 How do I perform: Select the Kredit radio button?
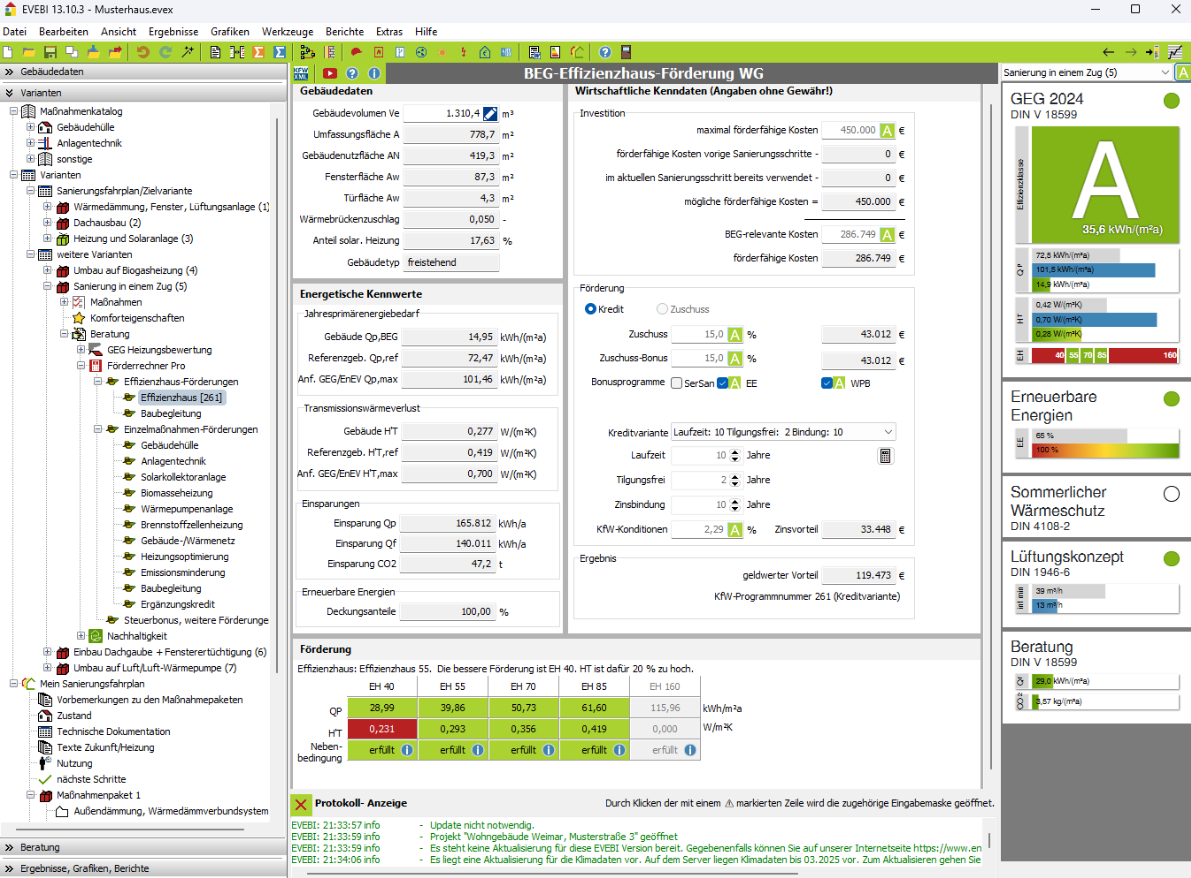click(x=591, y=309)
